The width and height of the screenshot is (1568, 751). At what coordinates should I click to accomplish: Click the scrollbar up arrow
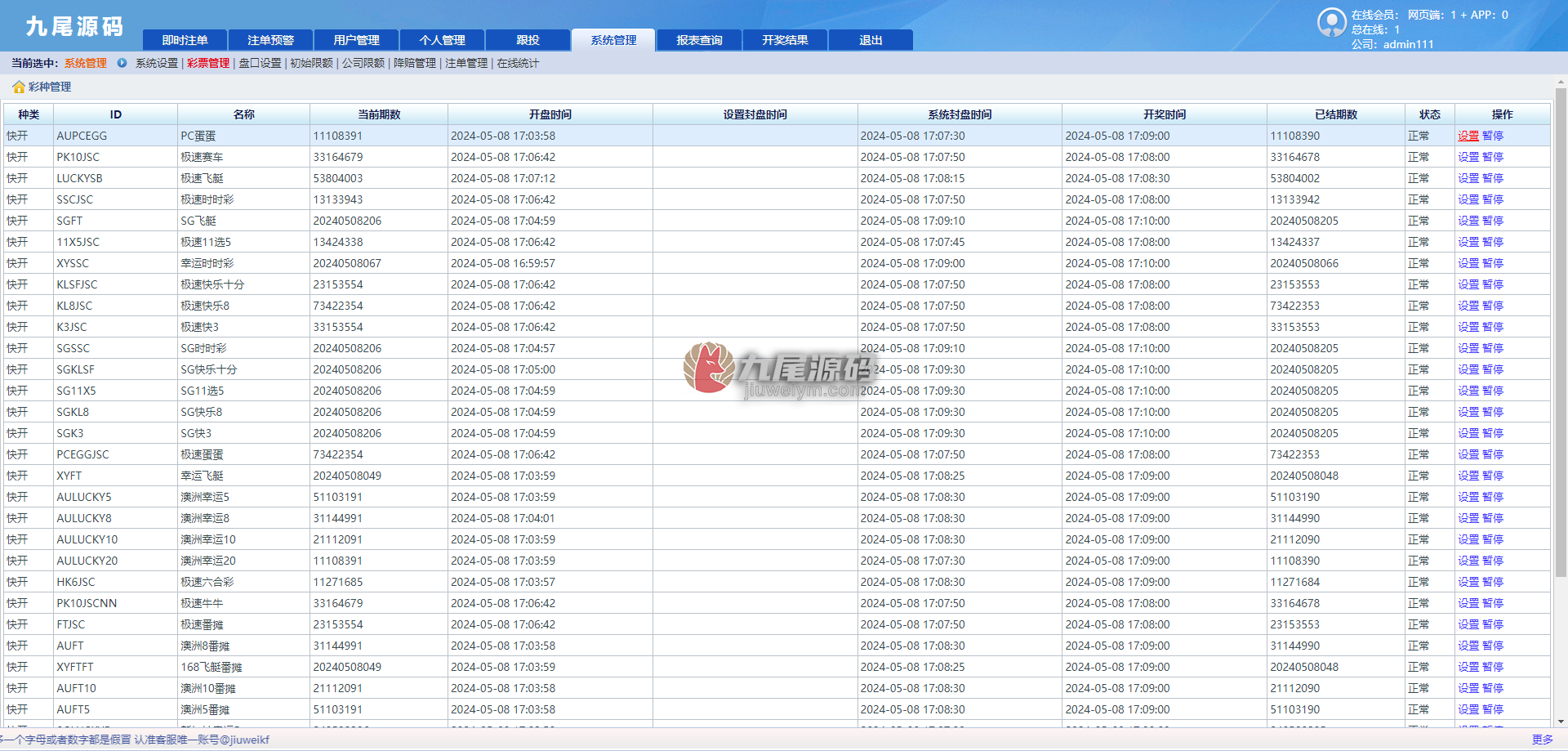(1561, 83)
